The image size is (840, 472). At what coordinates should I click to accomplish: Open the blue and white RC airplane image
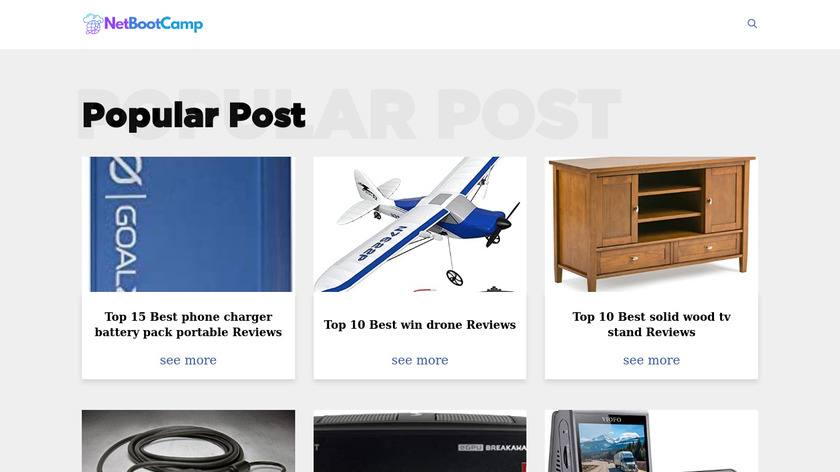coord(420,224)
